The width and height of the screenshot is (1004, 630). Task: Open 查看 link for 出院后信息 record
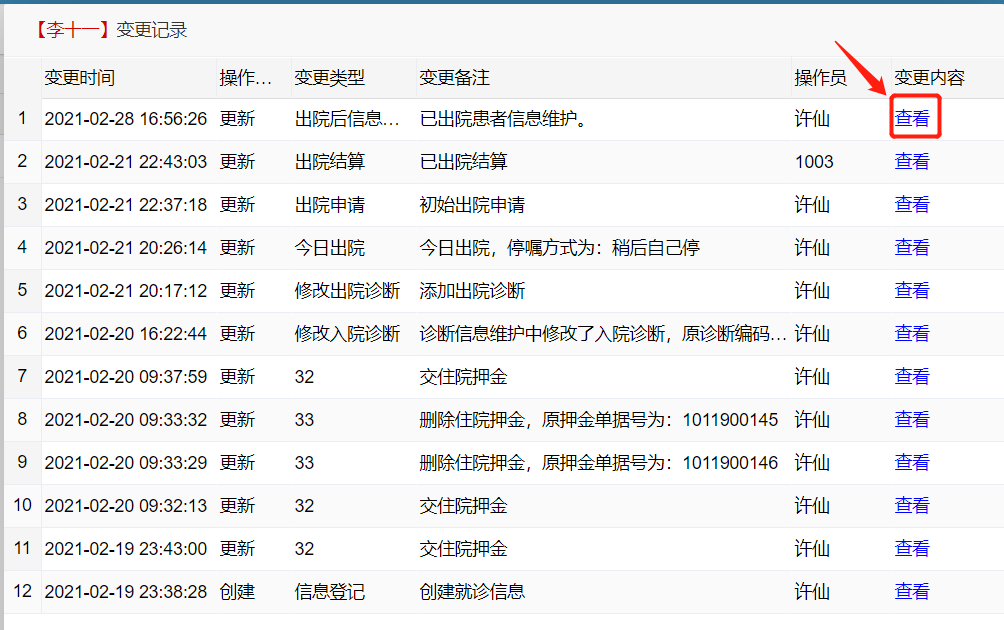[912, 119]
